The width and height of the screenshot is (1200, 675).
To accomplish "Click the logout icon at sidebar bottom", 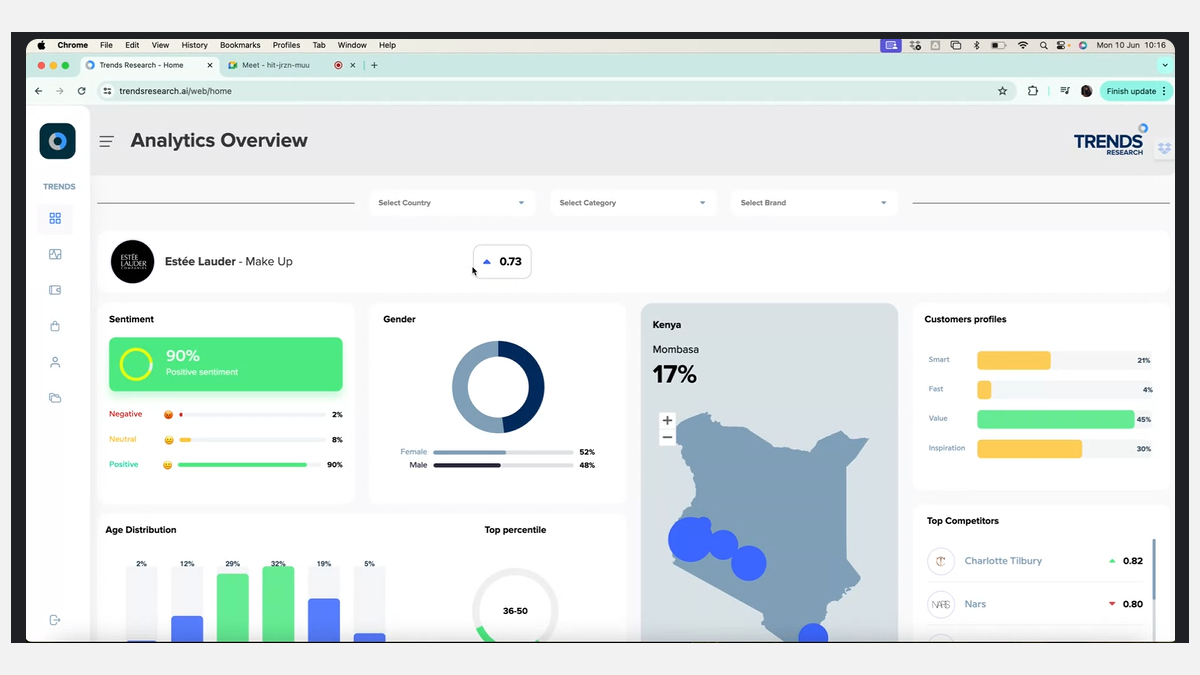I will tap(55, 620).
